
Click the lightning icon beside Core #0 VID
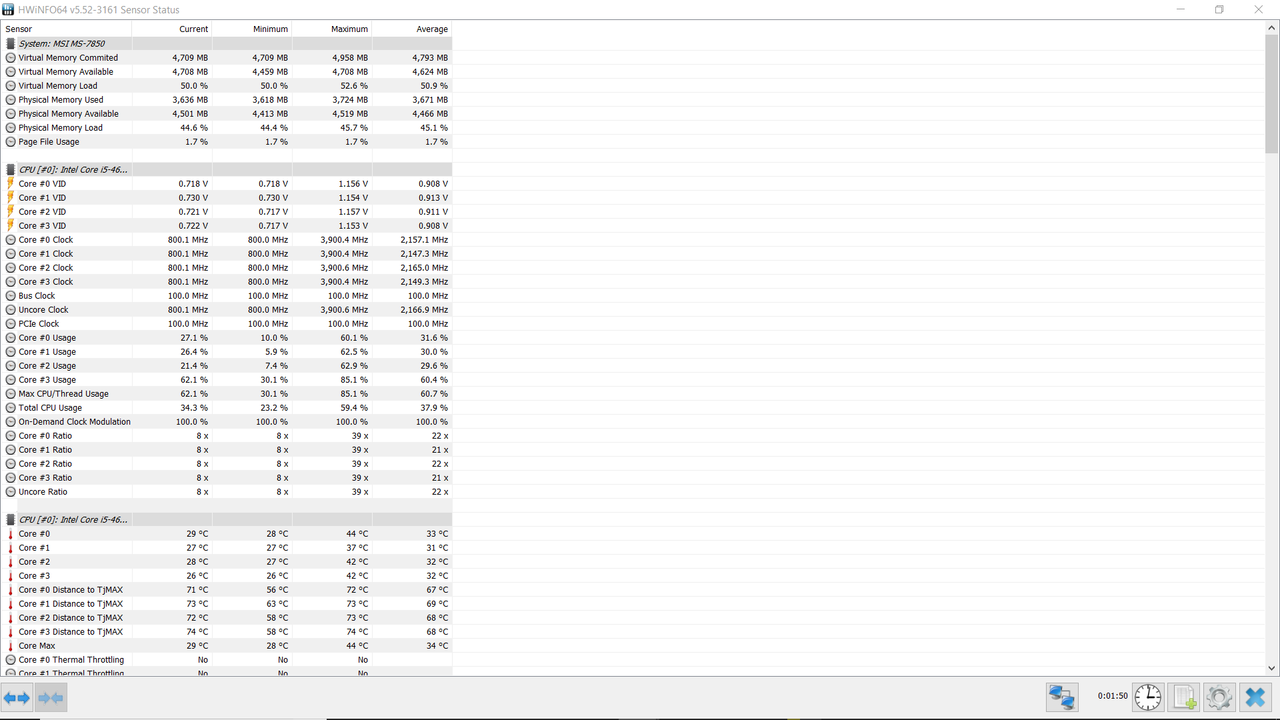pyautogui.click(x=10, y=184)
